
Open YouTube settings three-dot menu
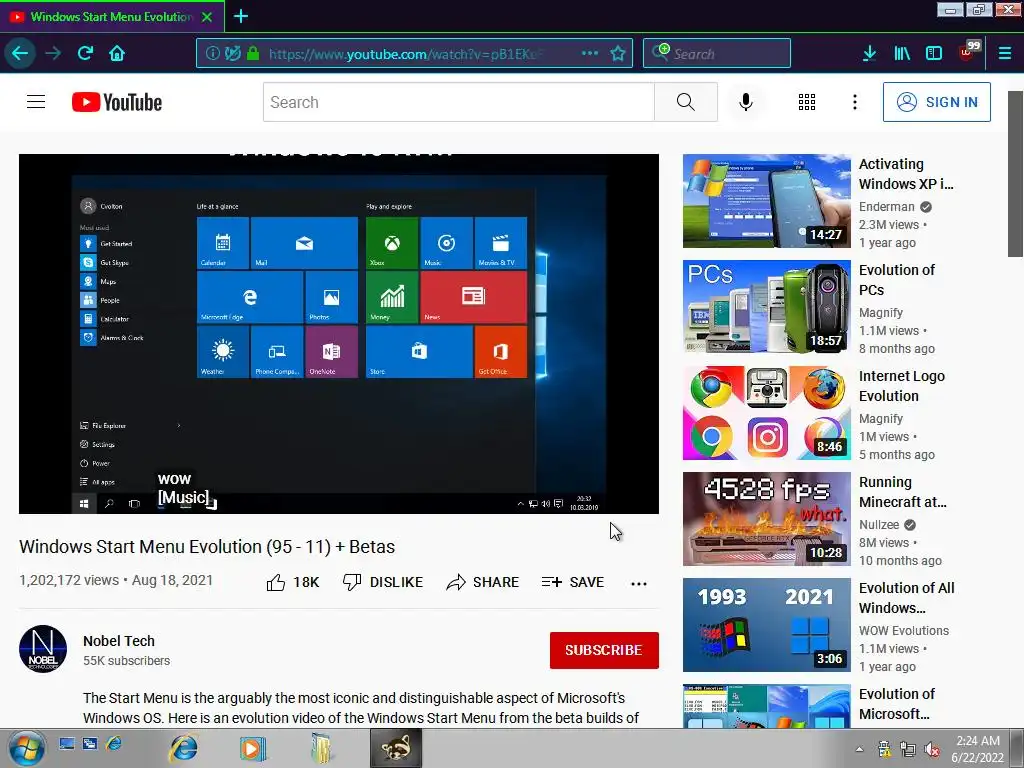(854, 102)
